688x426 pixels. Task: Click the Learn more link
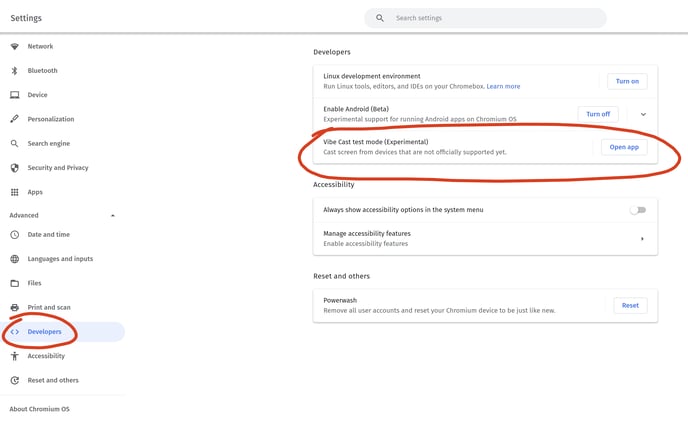pos(503,87)
